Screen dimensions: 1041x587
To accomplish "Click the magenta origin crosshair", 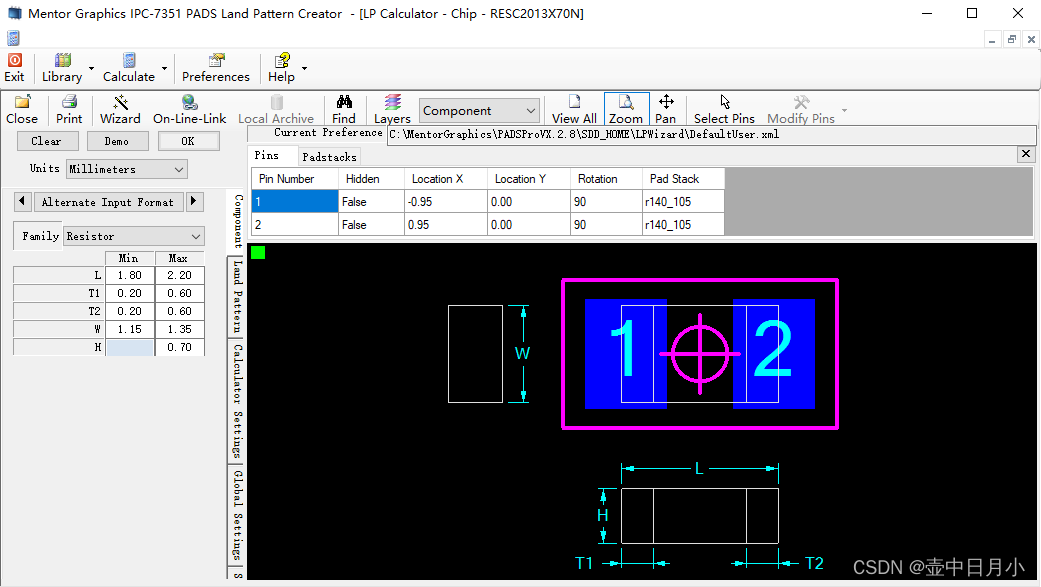I will click(x=700, y=354).
